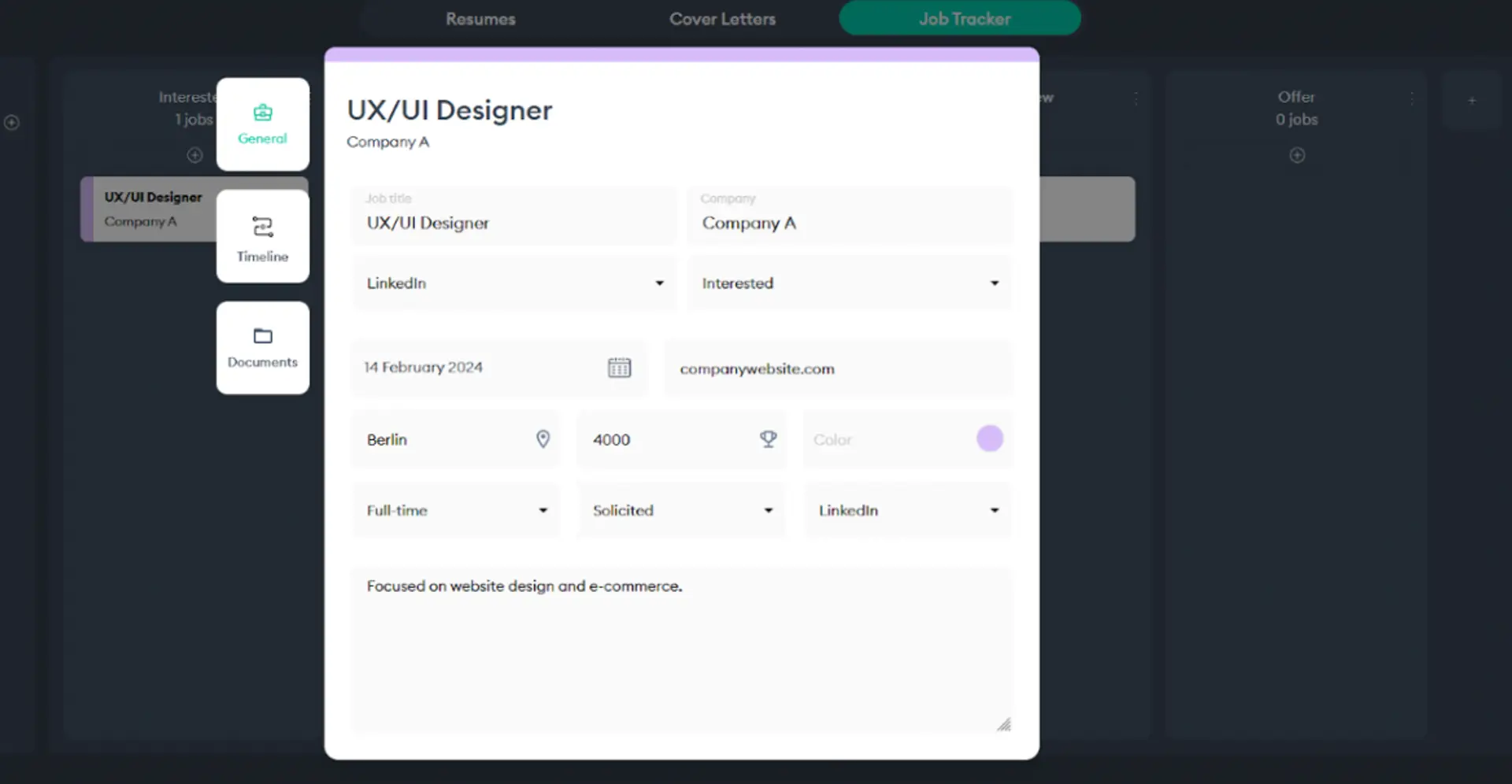
Task: Click the companywebsite.com URL field
Action: click(x=837, y=368)
